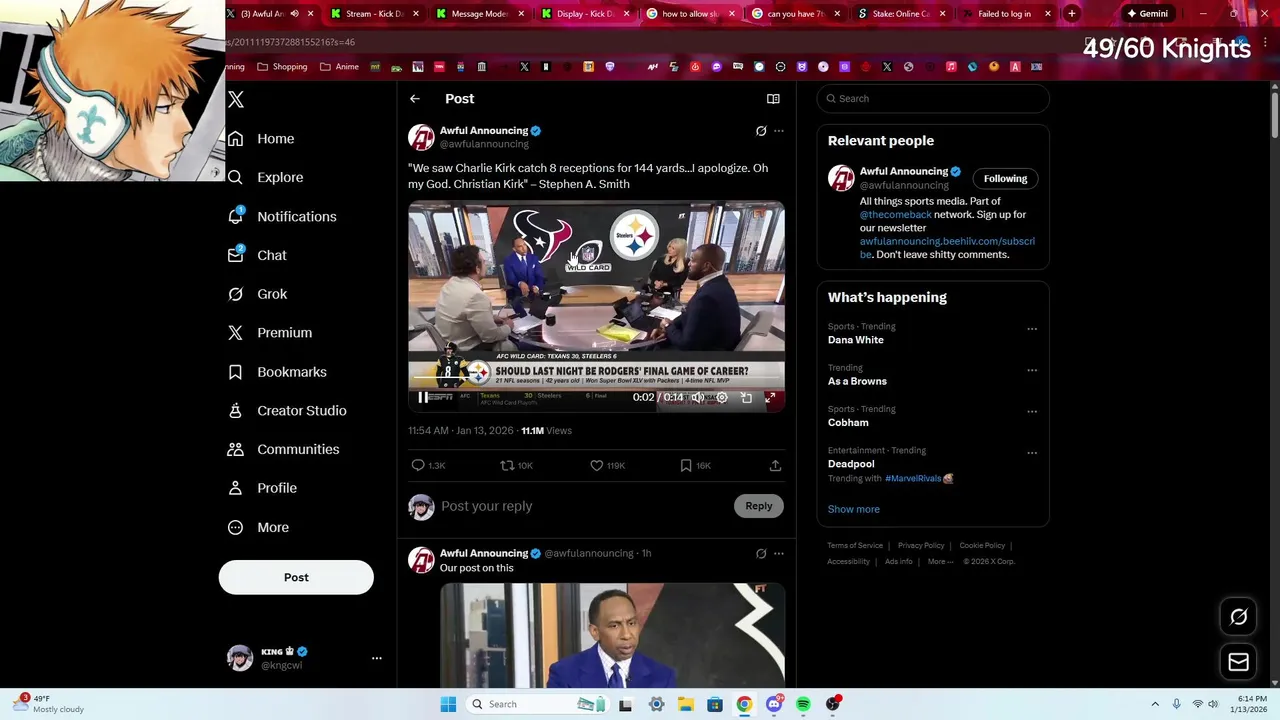1280x720 pixels.
Task: Open Bookmarks in the sidebar
Action: click(x=277, y=372)
